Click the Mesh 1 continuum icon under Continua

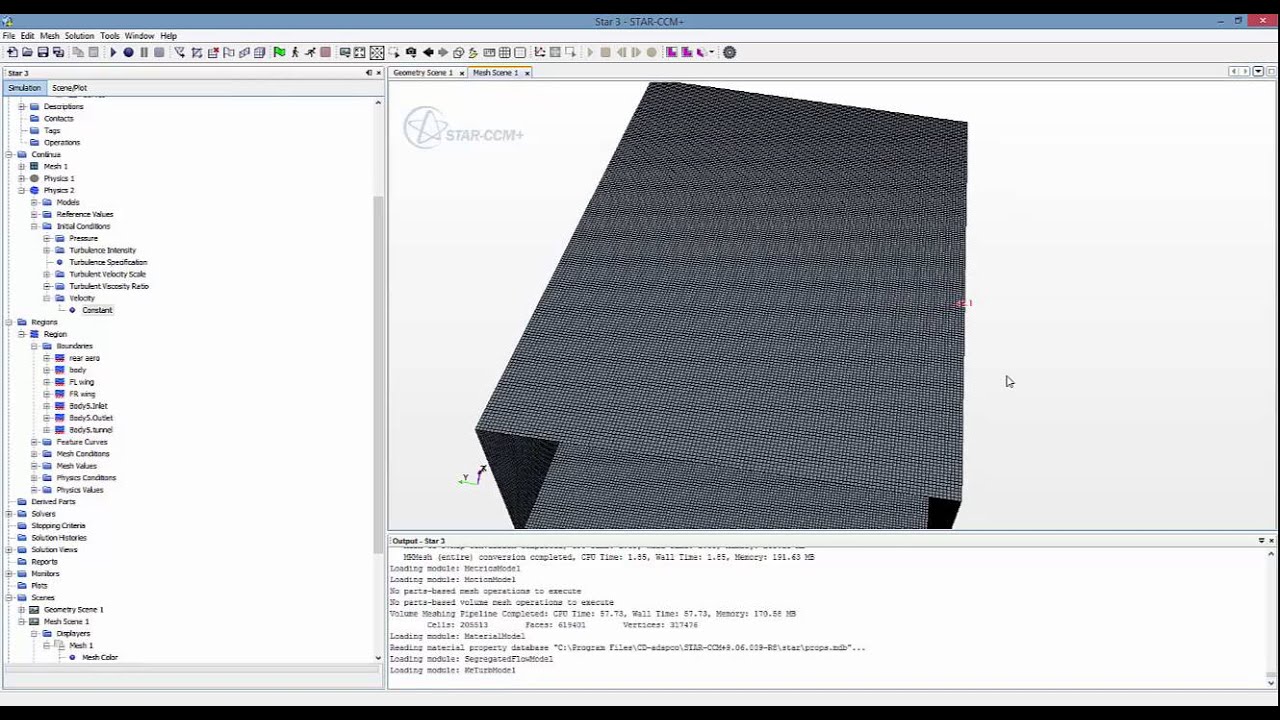pyautogui.click(x=34, y=166)
